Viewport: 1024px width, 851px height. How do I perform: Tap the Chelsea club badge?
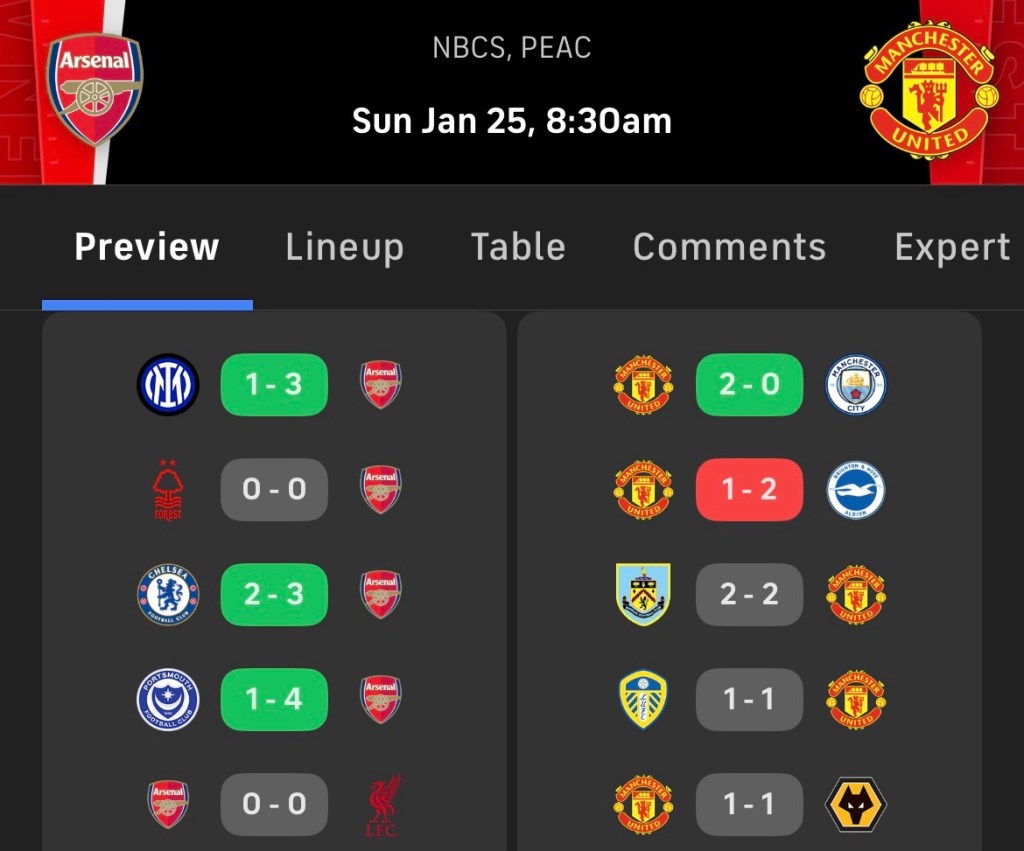click(168, 595)
